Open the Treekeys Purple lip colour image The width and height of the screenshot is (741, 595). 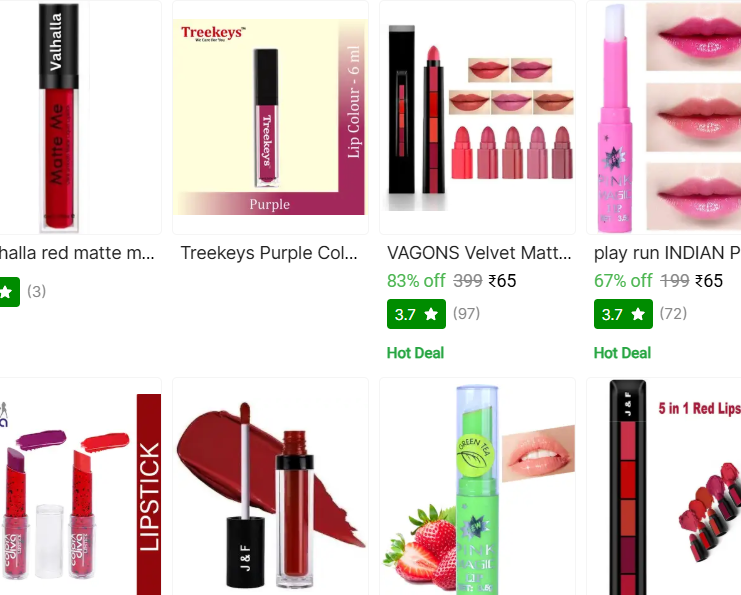(270, 117)
